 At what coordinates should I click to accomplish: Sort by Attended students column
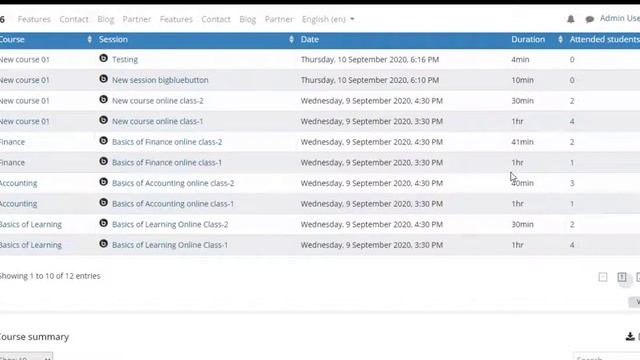pyautogui.click(x=604, y=40)
